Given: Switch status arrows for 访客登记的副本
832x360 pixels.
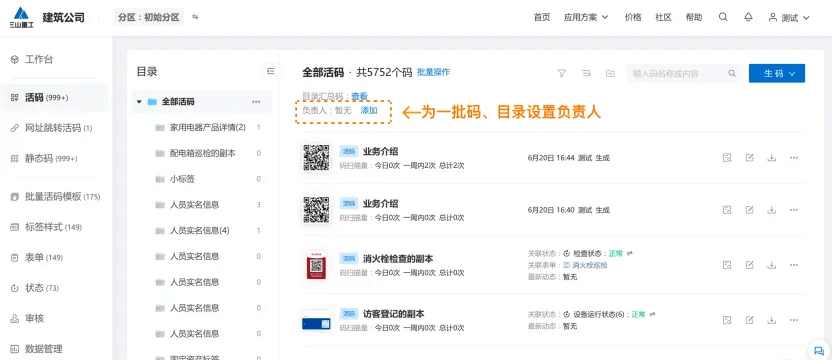Looking at the screenshot, I should (652, 314).
